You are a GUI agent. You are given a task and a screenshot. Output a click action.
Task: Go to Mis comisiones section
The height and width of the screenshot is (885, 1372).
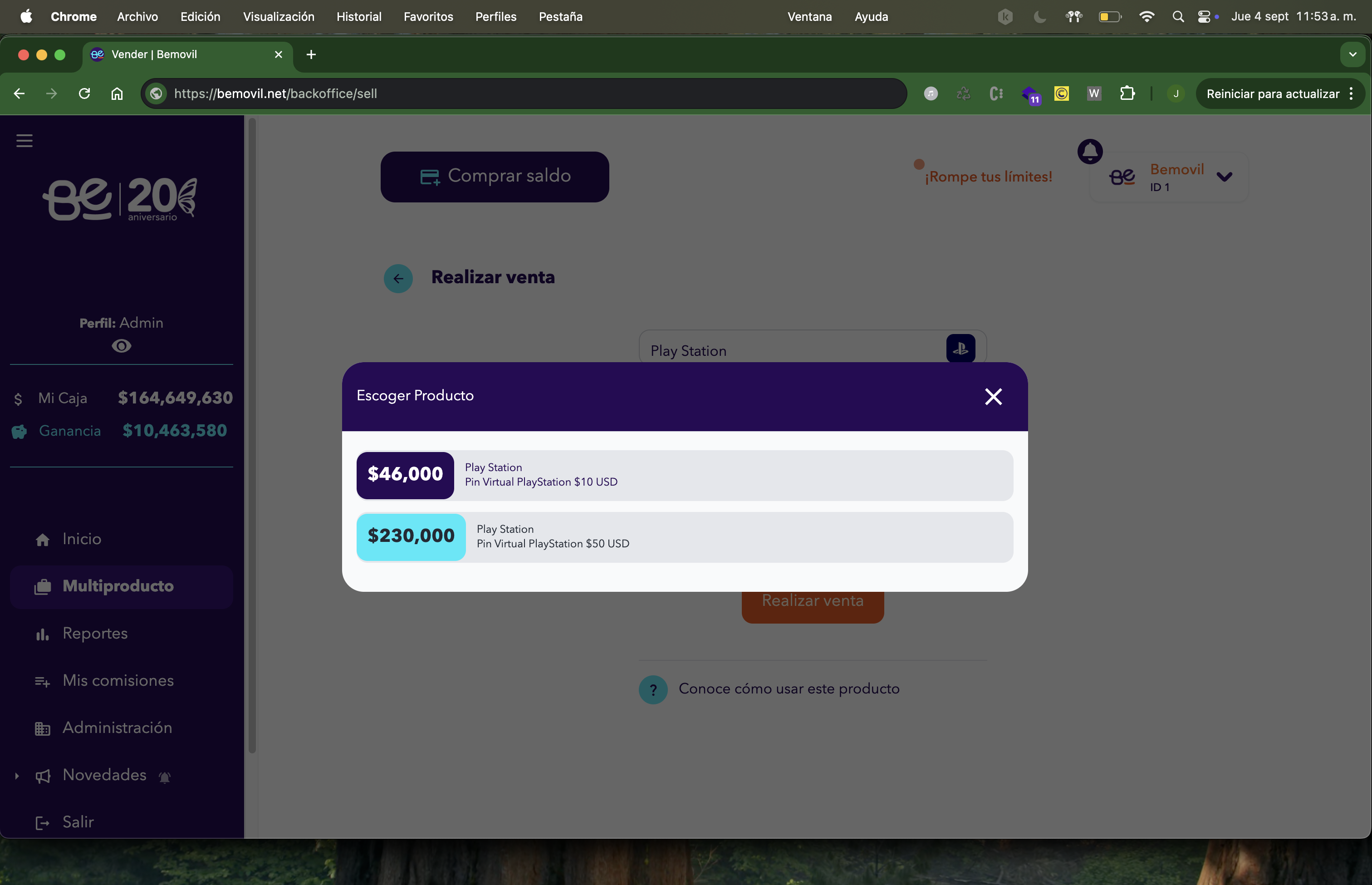click(x=118, y=680)
